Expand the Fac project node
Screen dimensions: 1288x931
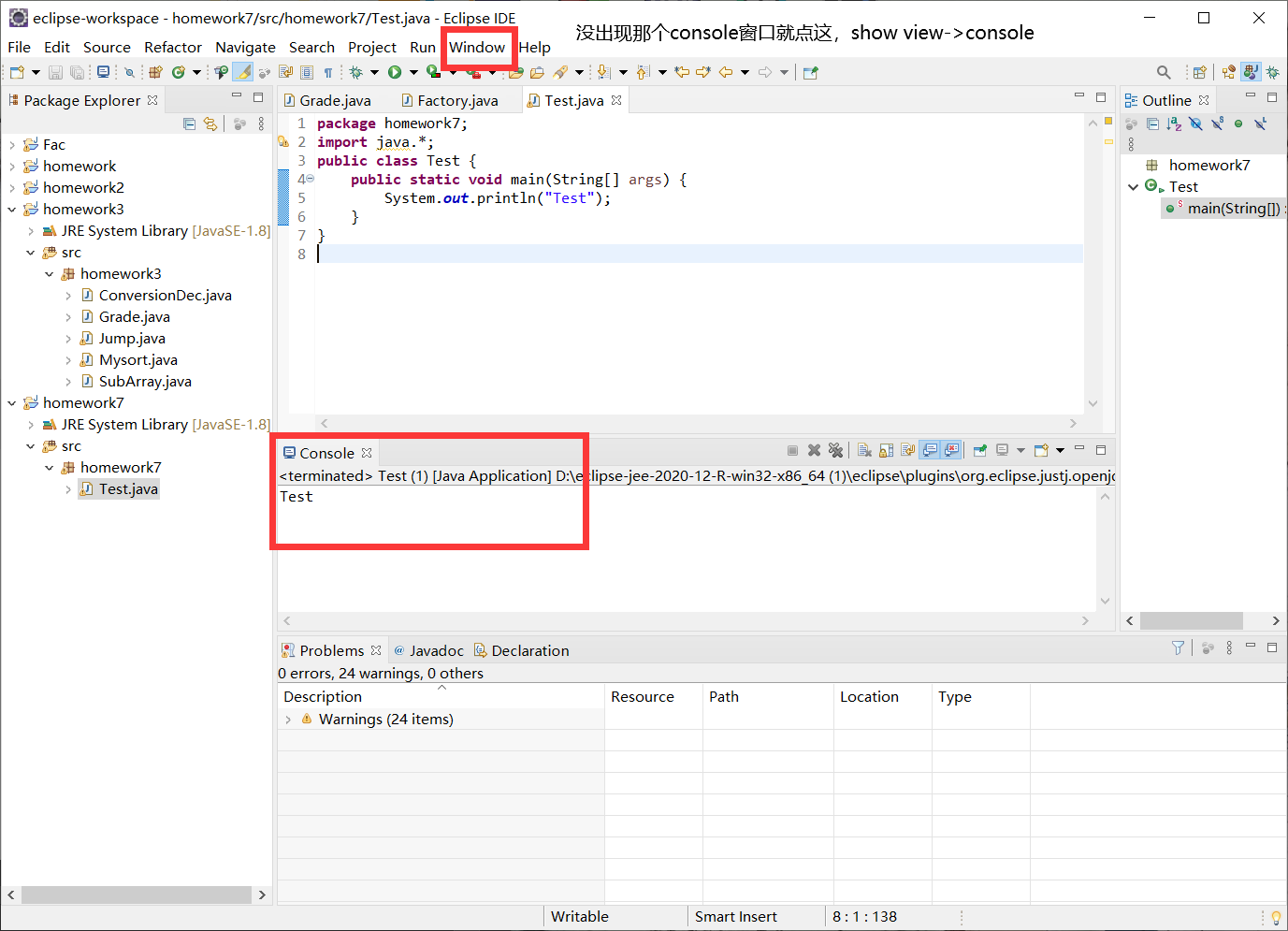pos(12,145)
